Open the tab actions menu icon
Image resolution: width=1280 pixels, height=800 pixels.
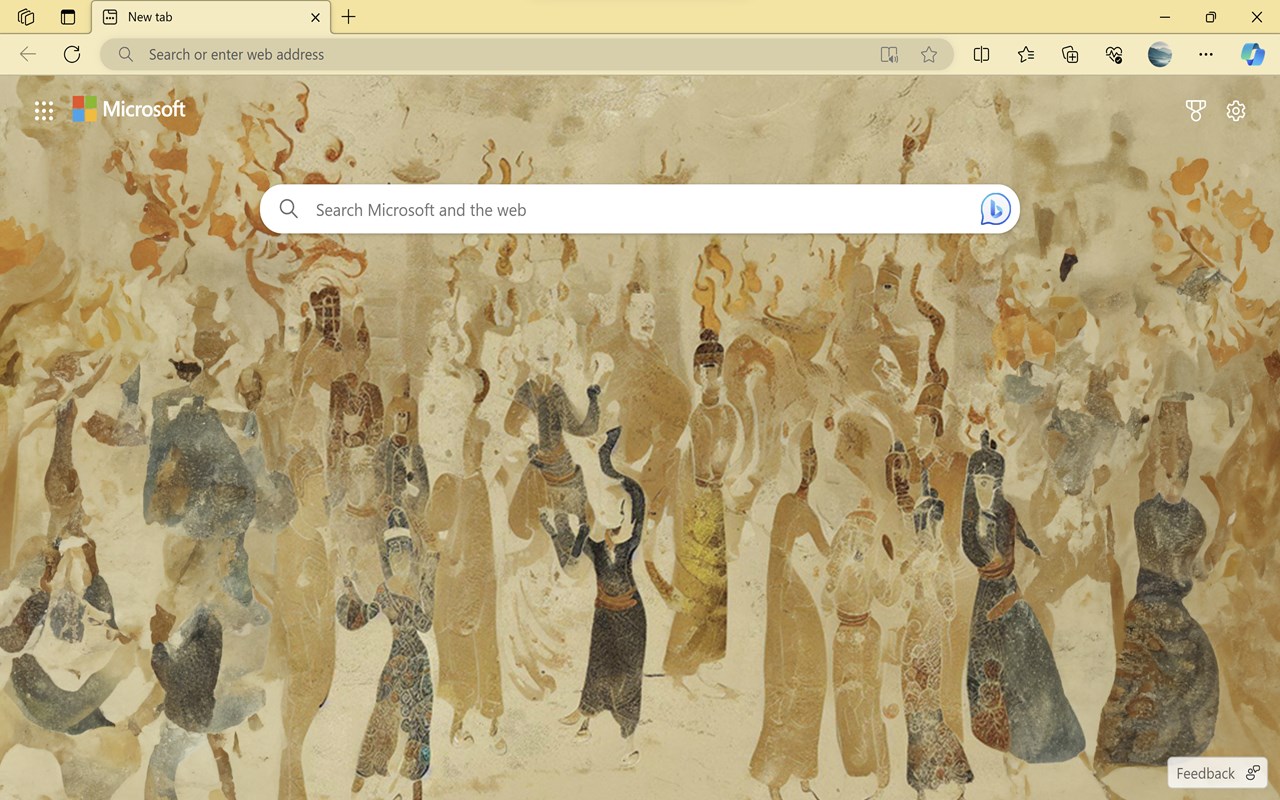point(68,17)
